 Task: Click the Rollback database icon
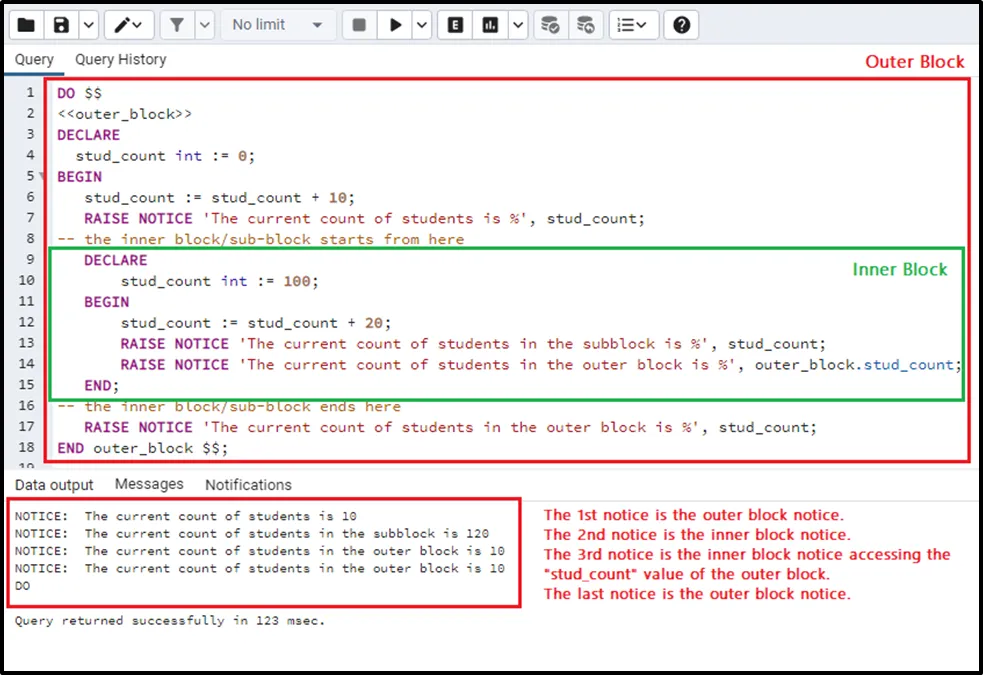[x=586, y=25]
